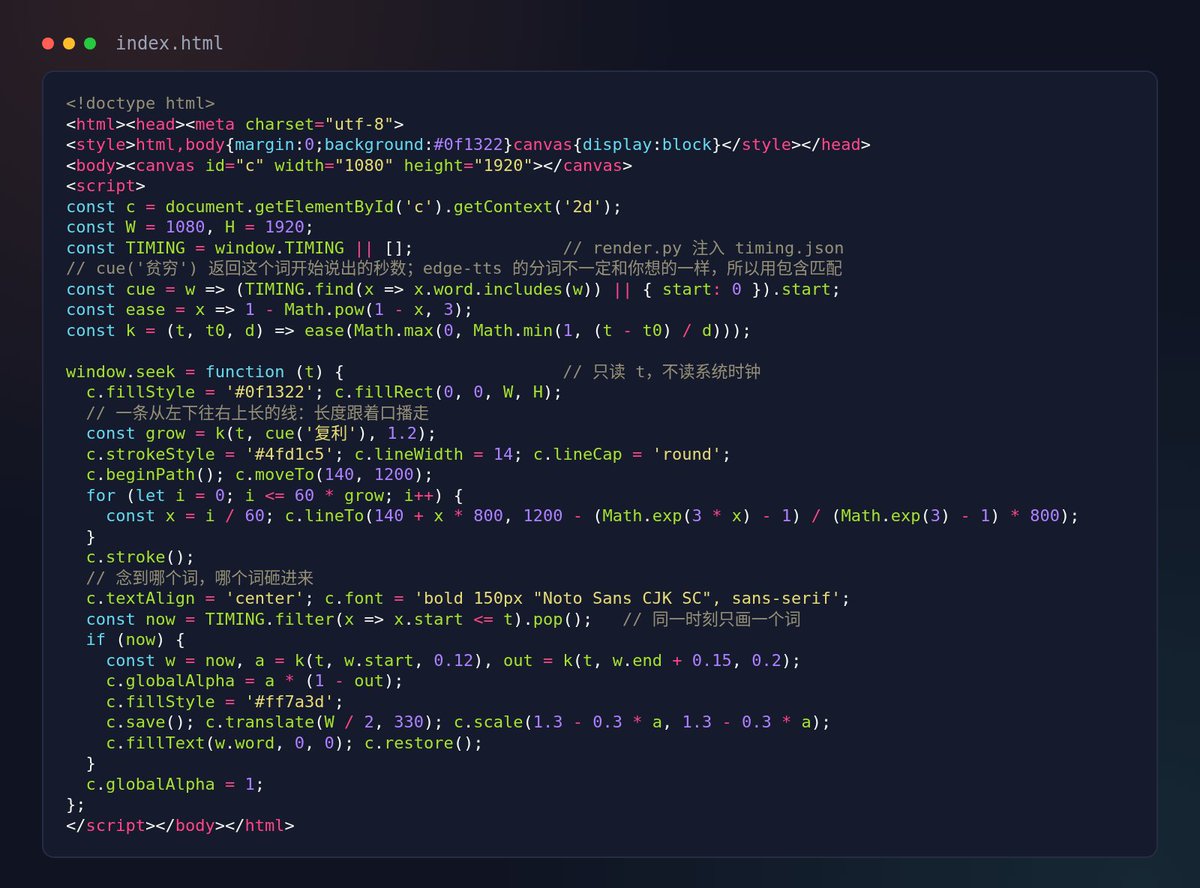
Task: Click the 'const x = i / 60;' line
Action: coord(593,516)
